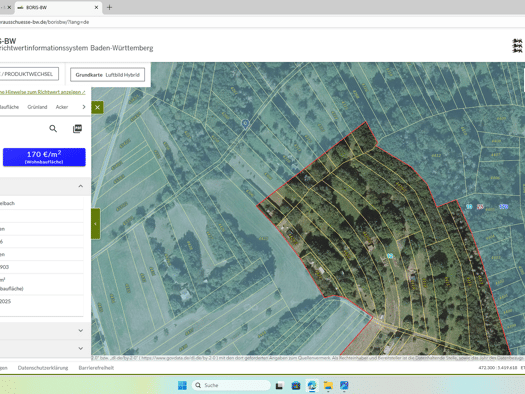Click the blue value badge right of the red zone
525x394 pixels.
(504, 207)
